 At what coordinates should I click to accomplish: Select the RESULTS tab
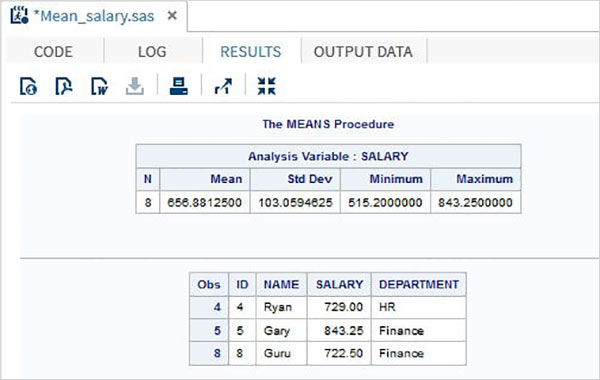tap(251, 52)
